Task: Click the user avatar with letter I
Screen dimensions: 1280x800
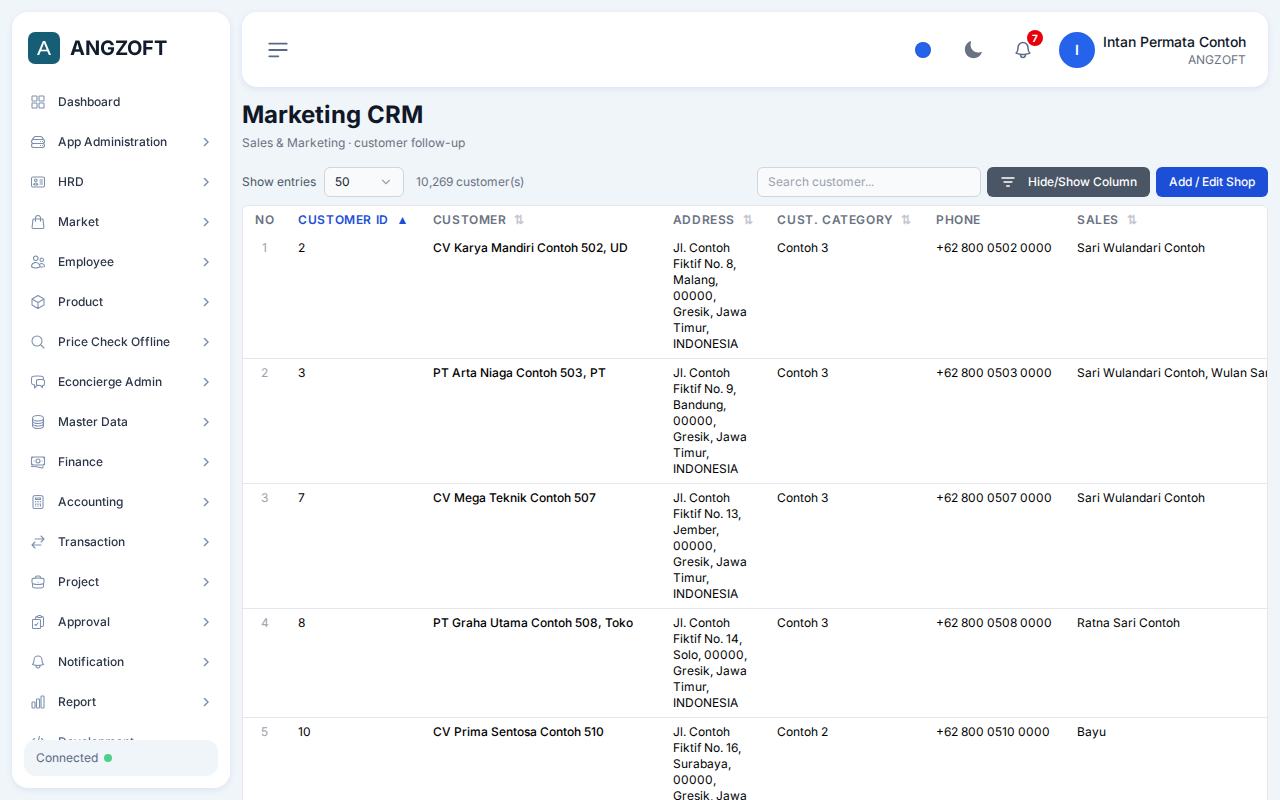Action: [x=1077, y=50]
